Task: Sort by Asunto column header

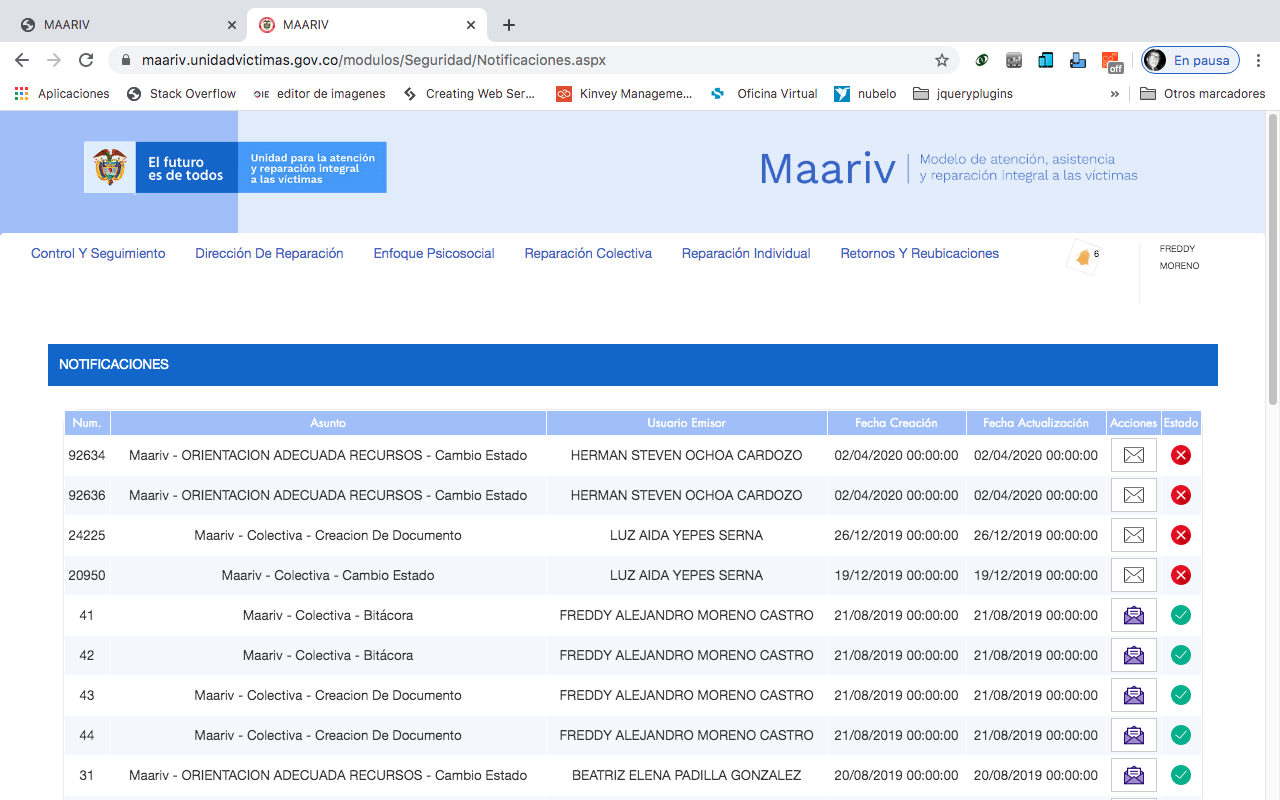Action: 328,423
